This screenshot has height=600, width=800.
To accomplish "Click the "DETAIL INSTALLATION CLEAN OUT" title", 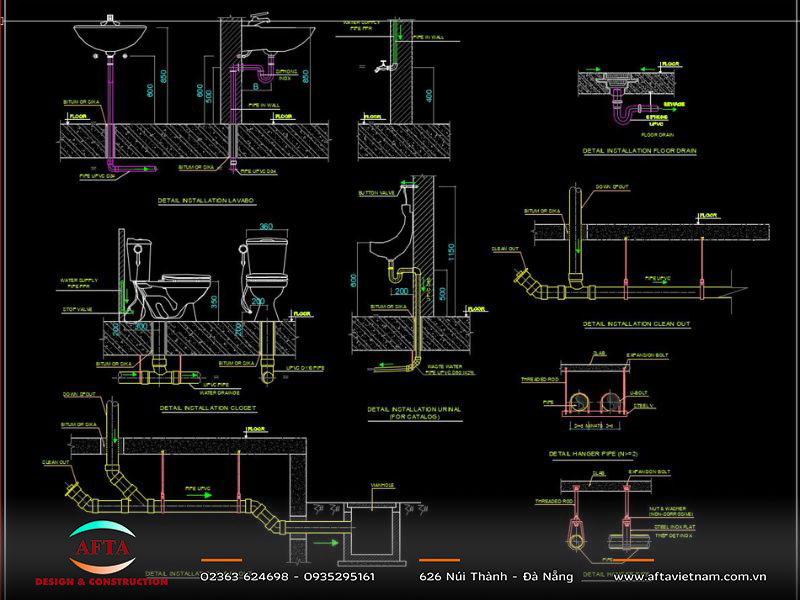I will [x=636, y=324].
